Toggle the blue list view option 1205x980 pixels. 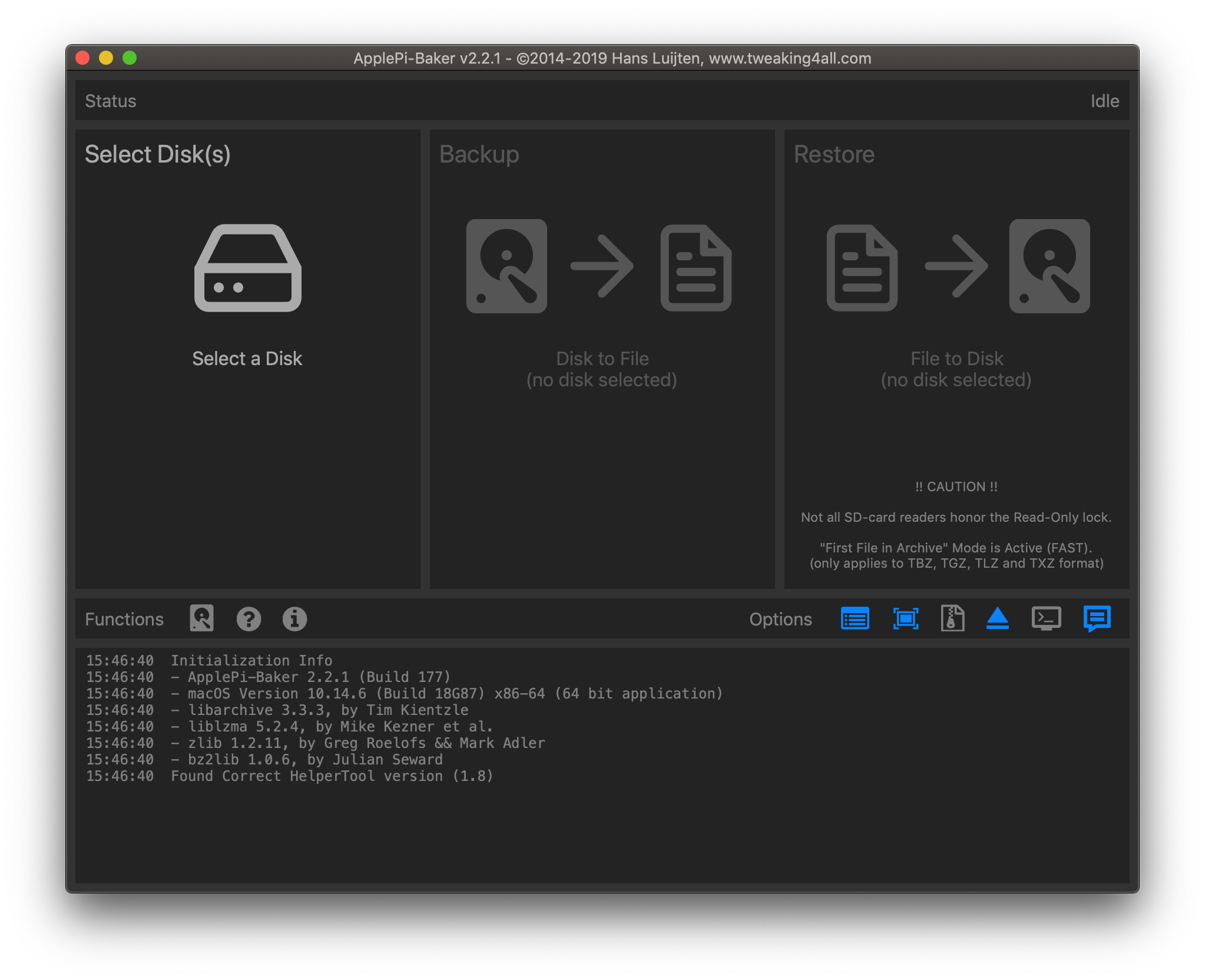[855, 619]
